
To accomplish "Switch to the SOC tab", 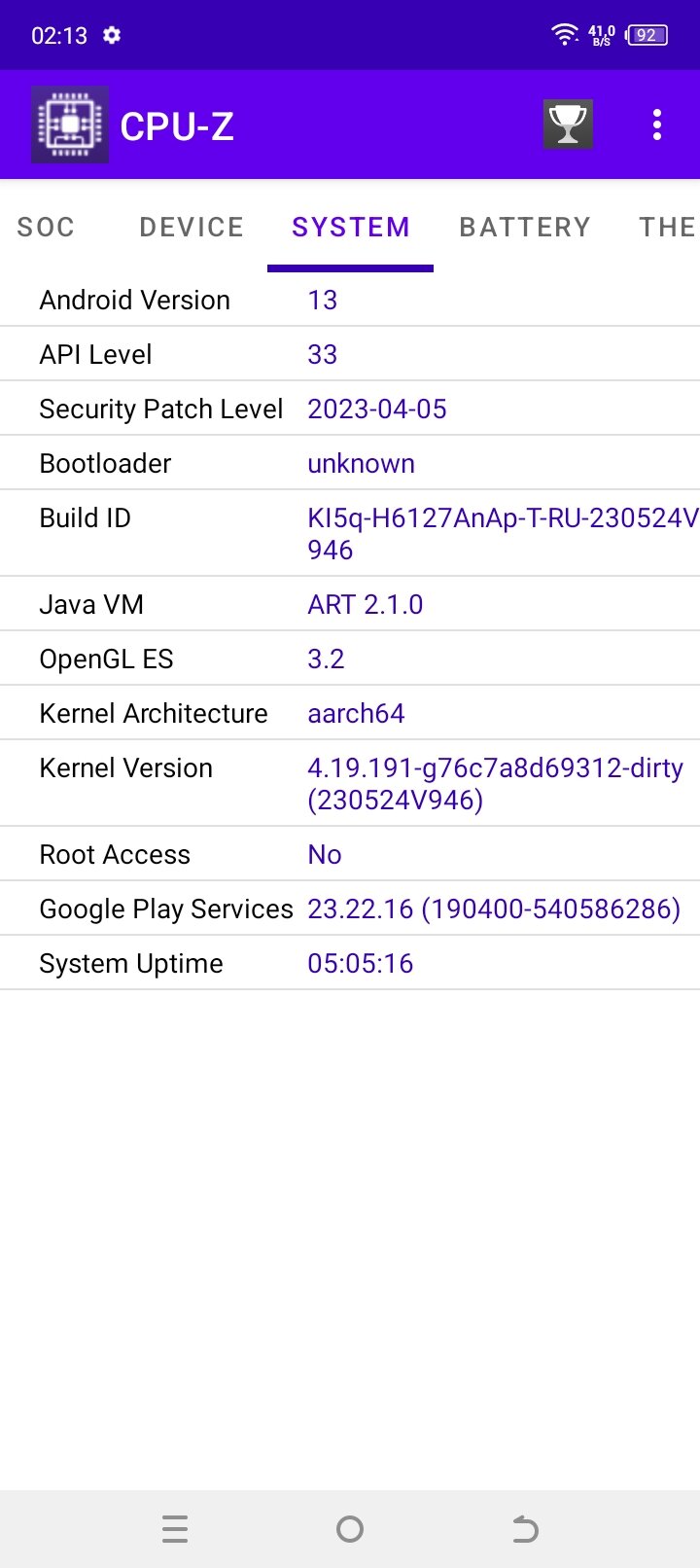I will click(x=46, y=228).
